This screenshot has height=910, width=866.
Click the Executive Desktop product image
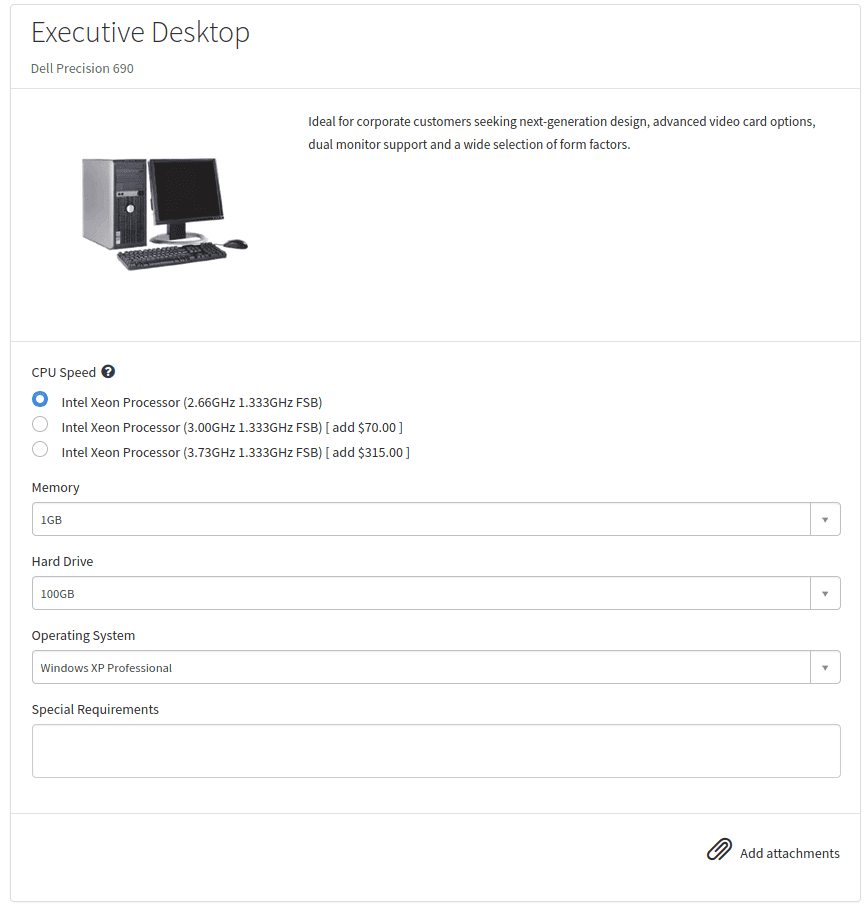(165, 212)
